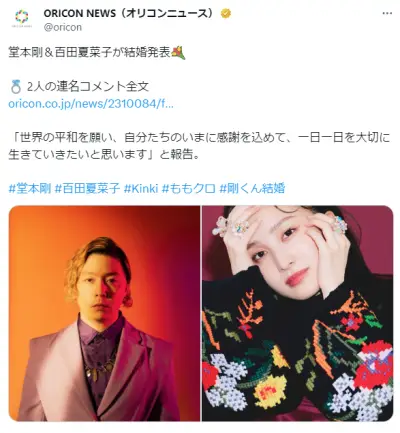This screenshot has width=400, height=433.
Task: Click the bouquet emoji after 結婚発表
Action: pyautogui.click(x=178, y=53)
